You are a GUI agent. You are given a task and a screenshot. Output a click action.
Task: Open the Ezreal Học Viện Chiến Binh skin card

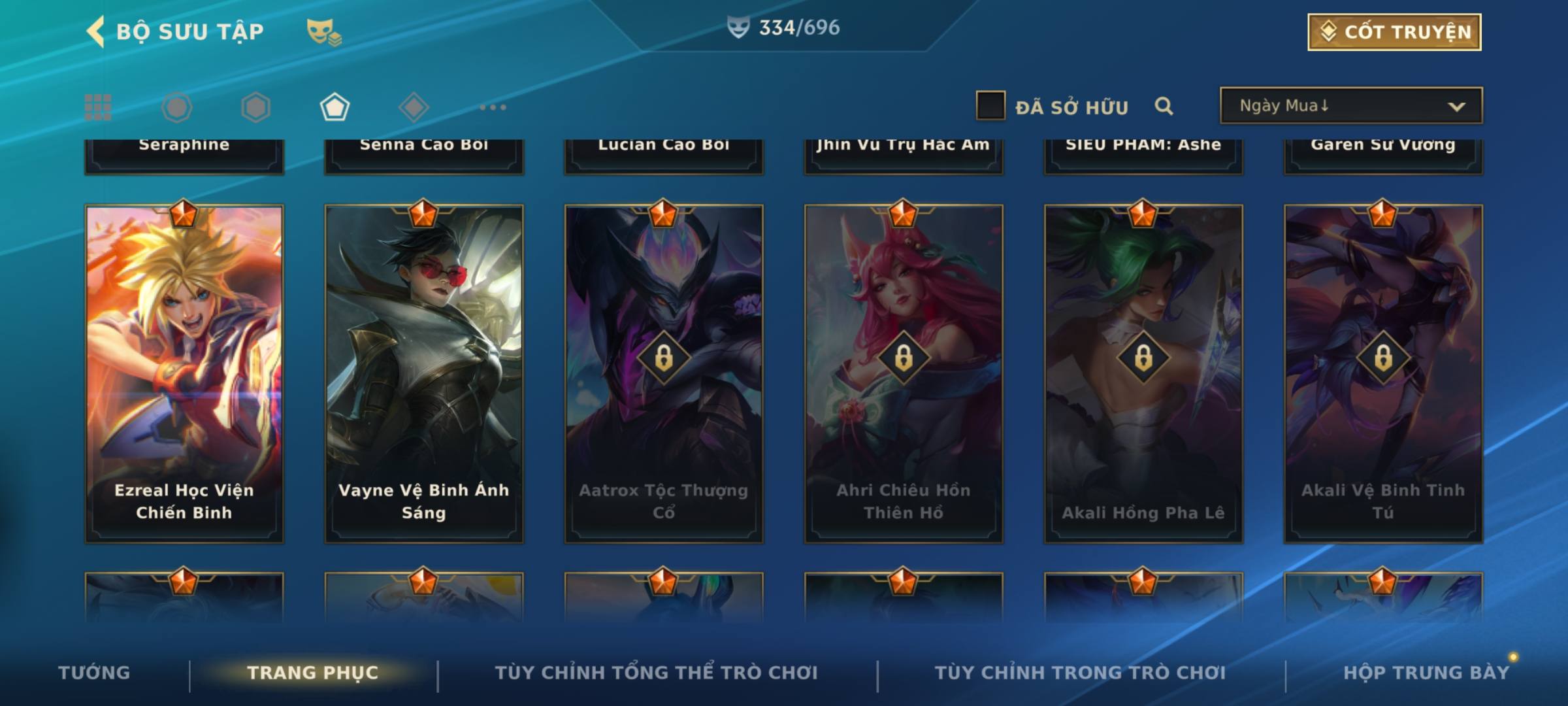[x=184, y=374]
